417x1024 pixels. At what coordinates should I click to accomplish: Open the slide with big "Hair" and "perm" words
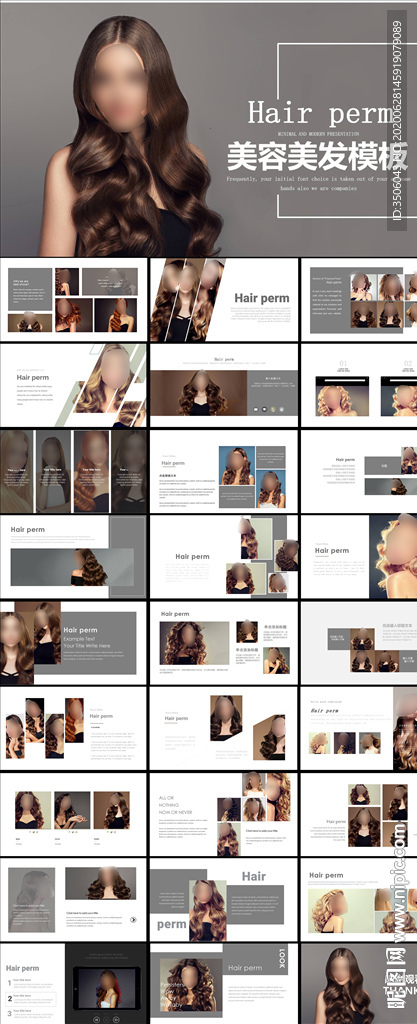224,899
